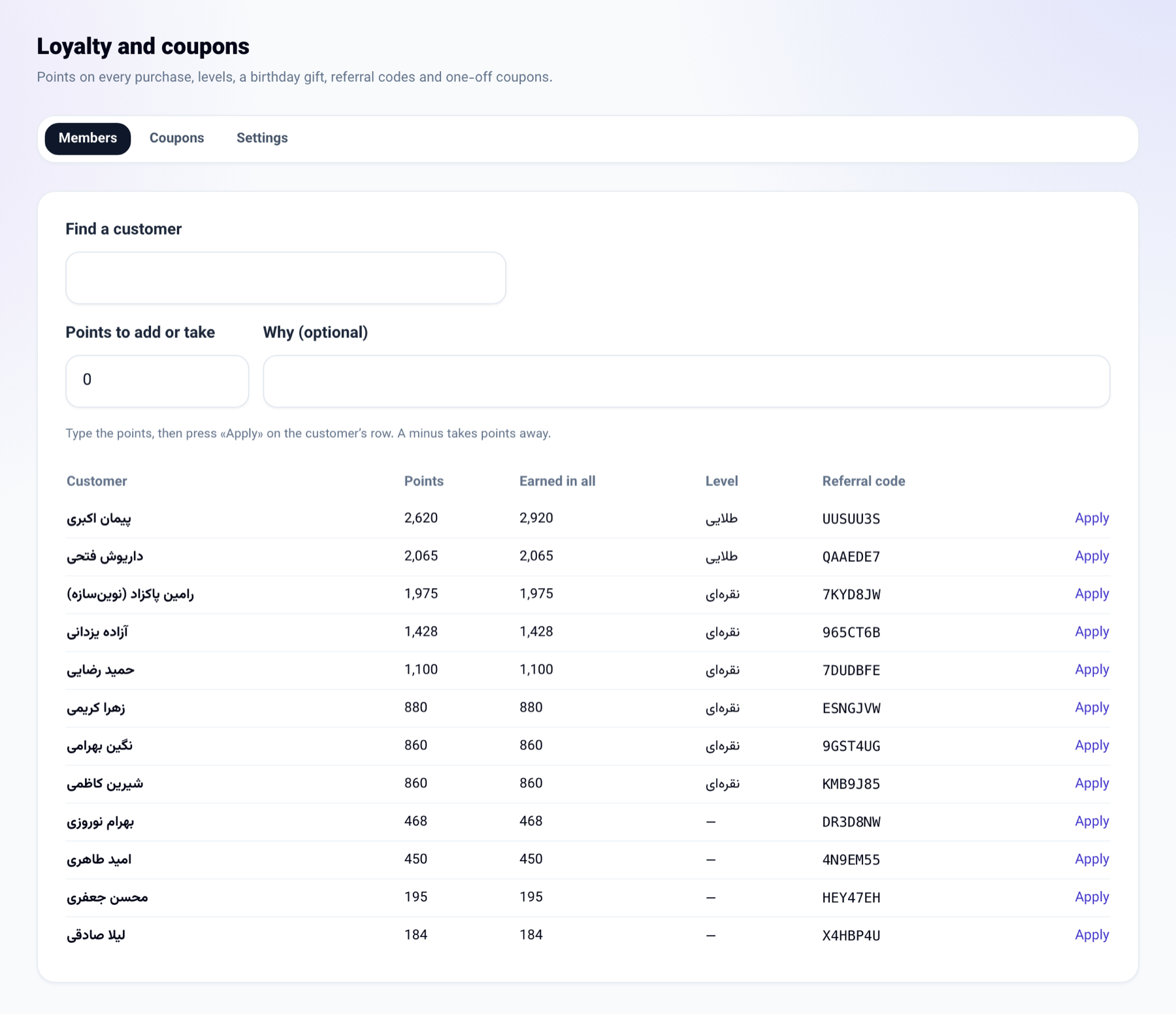Select customer name لیلا صادقی
Image resolution: width=1176 pixels, height=1014 pixels.
pos(95,936)
